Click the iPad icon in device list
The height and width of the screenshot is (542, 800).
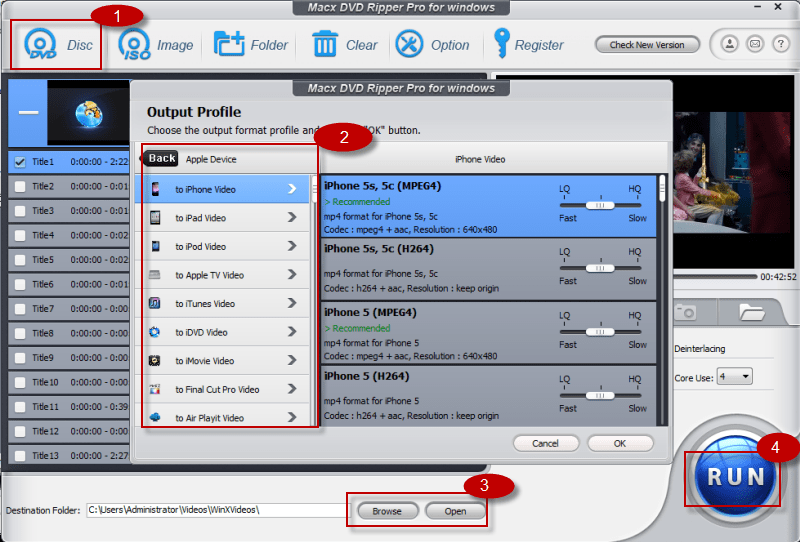pos(155,218)
